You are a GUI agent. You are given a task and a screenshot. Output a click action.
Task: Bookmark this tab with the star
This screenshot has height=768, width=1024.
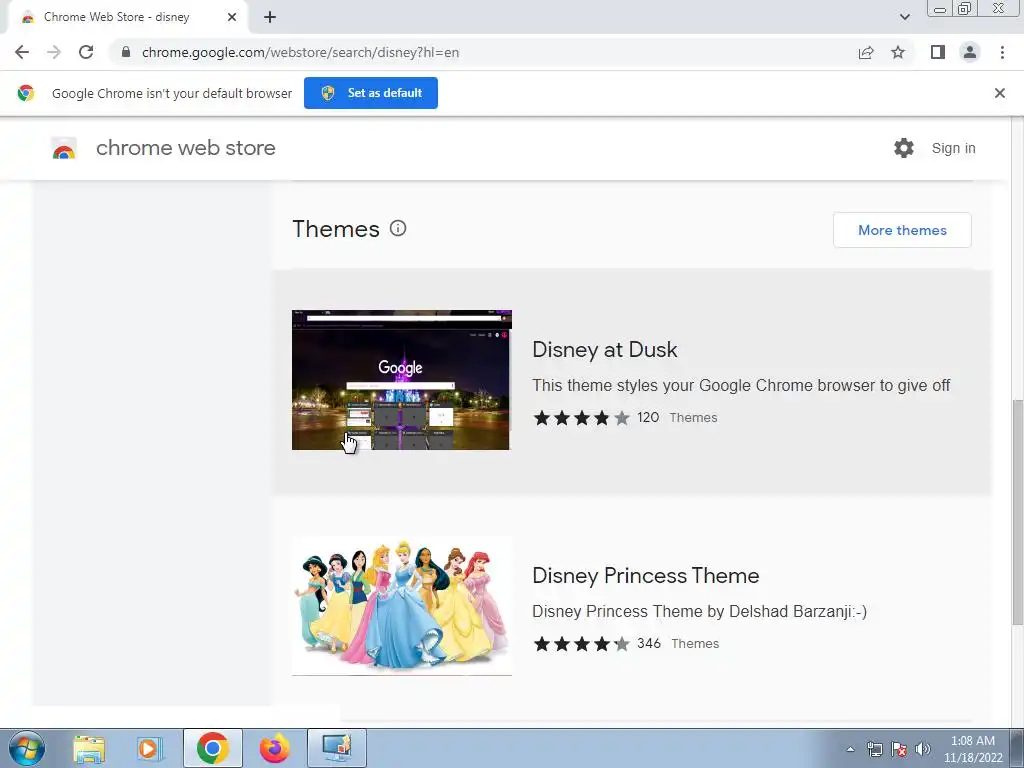pyautogui.click(x=898, y=52)
